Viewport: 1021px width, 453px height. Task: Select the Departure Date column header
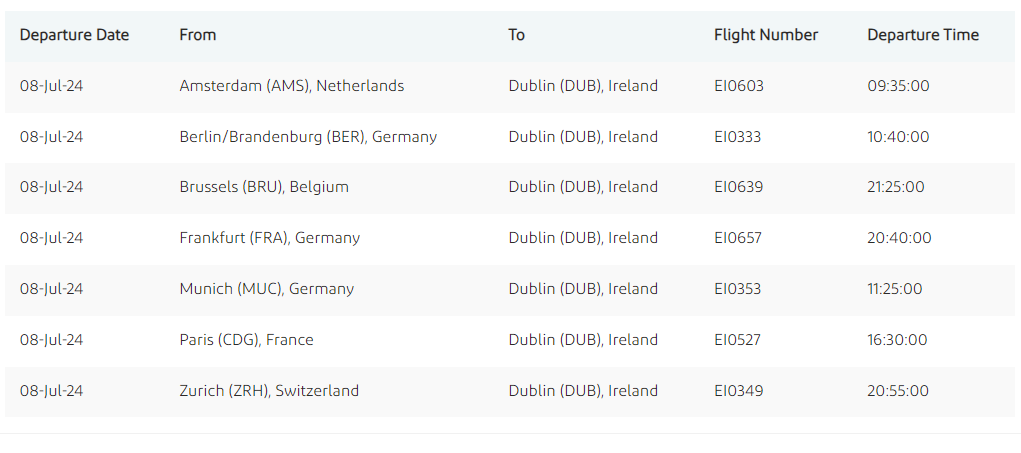tap(74, 35)
